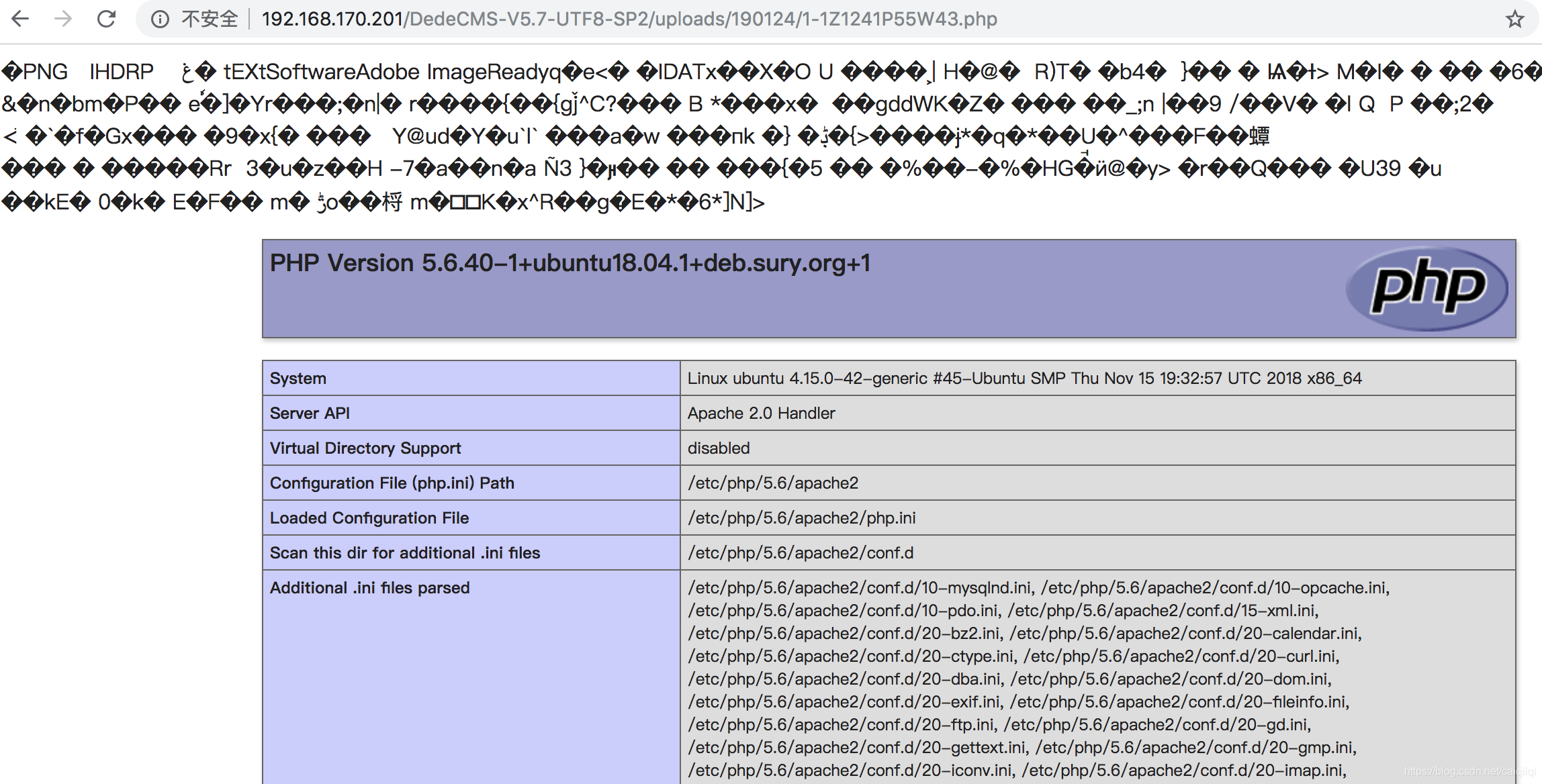
Task: Reload the page with refresh icon
Action: pos(106,19)
